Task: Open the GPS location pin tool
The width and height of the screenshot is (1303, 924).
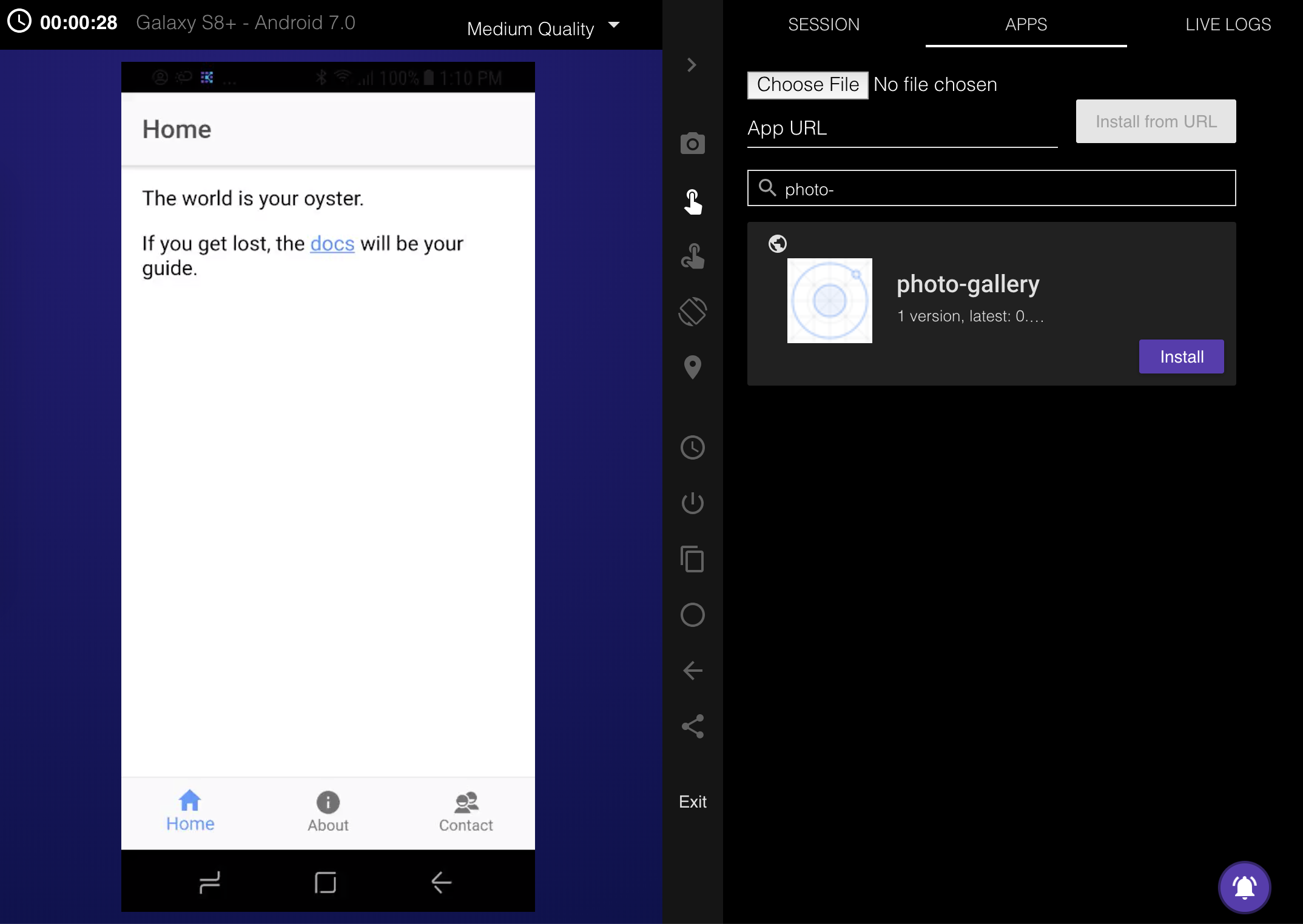Action: tap(692, 367)
